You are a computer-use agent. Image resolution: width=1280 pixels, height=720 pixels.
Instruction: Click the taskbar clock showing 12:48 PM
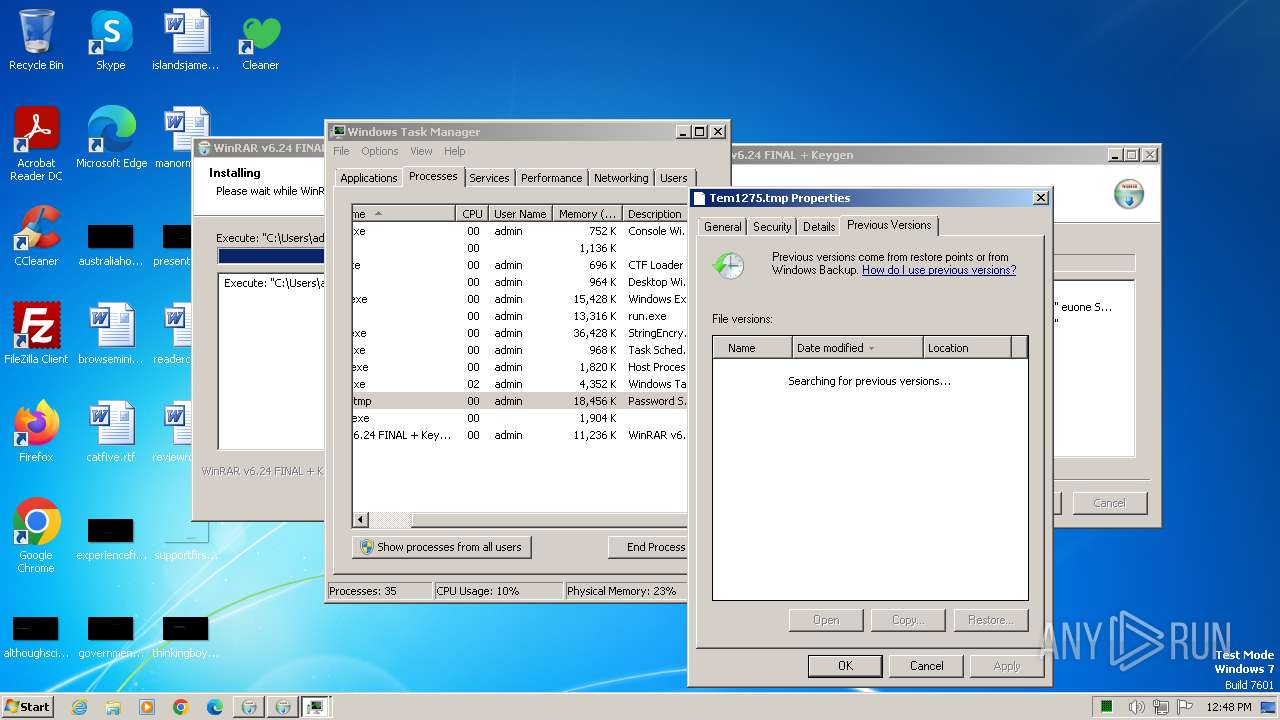tap(1228, 707)
